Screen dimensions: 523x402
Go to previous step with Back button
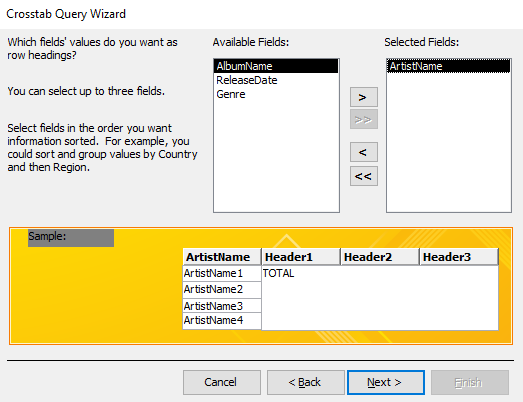click(306, 382)
